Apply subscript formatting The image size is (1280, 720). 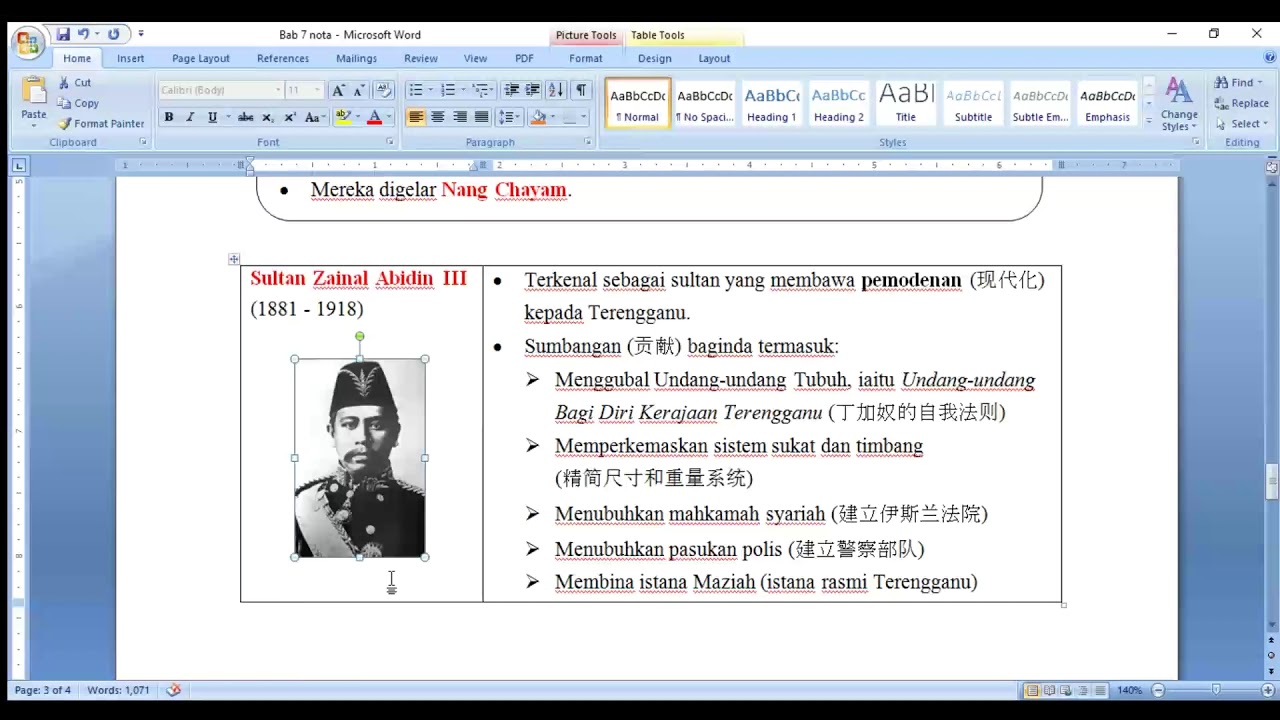pos(268,117)
